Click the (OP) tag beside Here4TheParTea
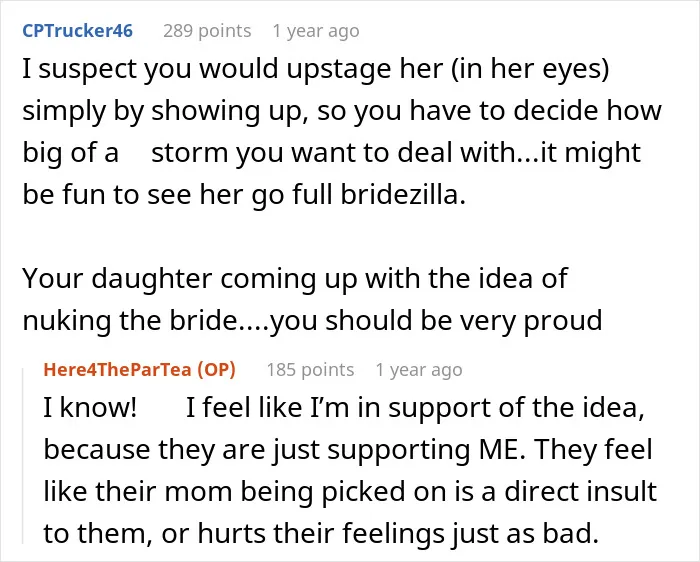 [217, 370]
